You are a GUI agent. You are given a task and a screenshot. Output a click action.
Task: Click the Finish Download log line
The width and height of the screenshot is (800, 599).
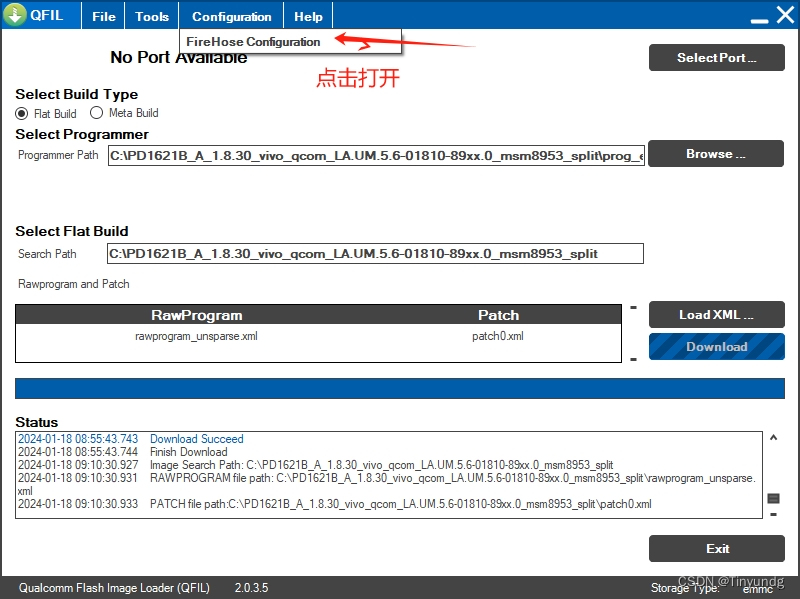(x=188, y=452)
